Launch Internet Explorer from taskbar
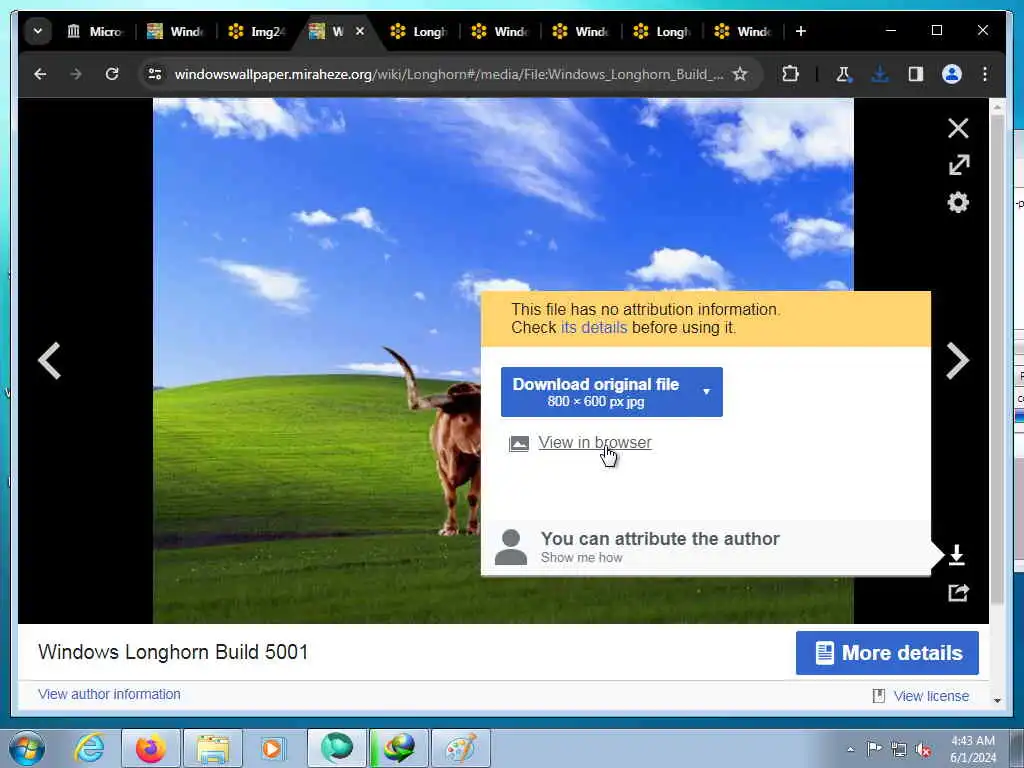This screenshot has height=768, width=1024. (89, 748)
